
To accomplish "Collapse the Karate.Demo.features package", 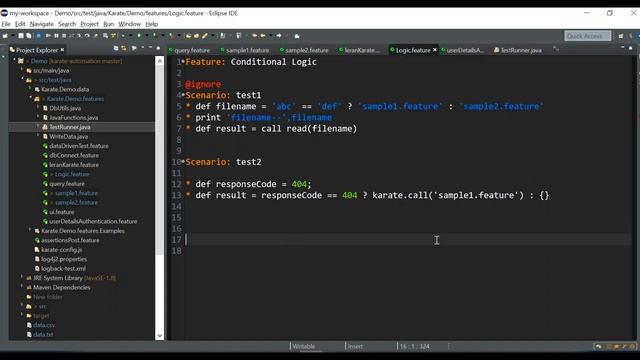I will 30,98.
